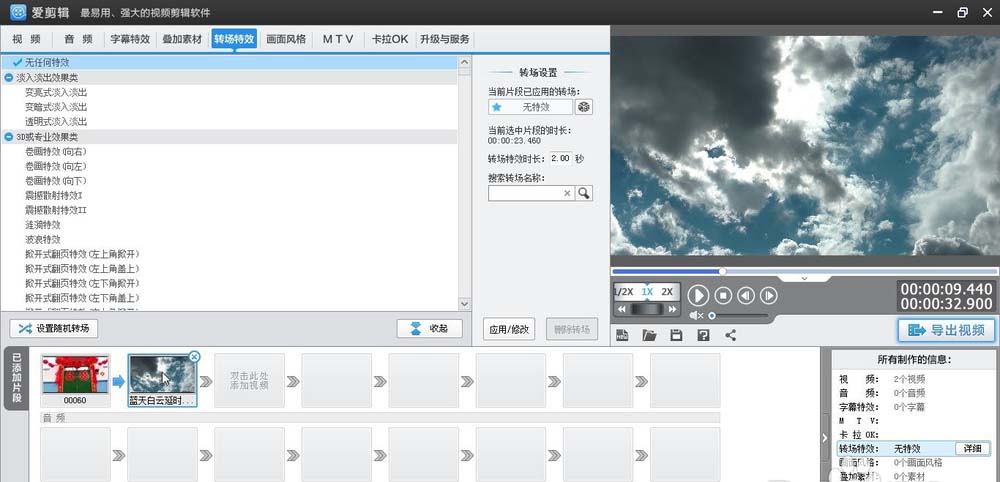The width and height of the screenshot is (1000, 482).
Task: Click the 应用/修改 button
Action: [509, 330]
